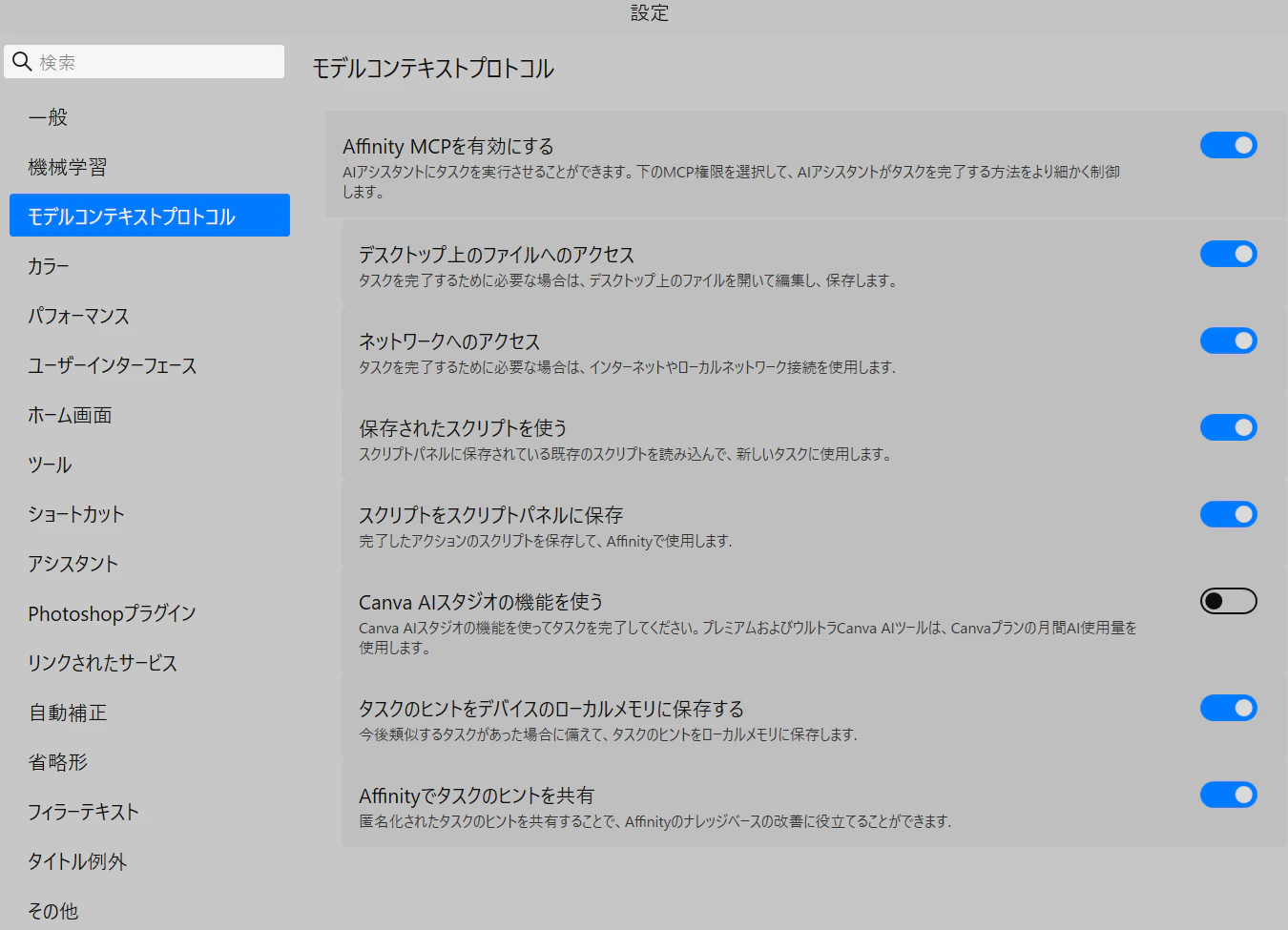Disable Affinityでタスクのヒントを共有 toggle
The width and height of the screenshot is (1288, 930).
tap(1228, 795)
